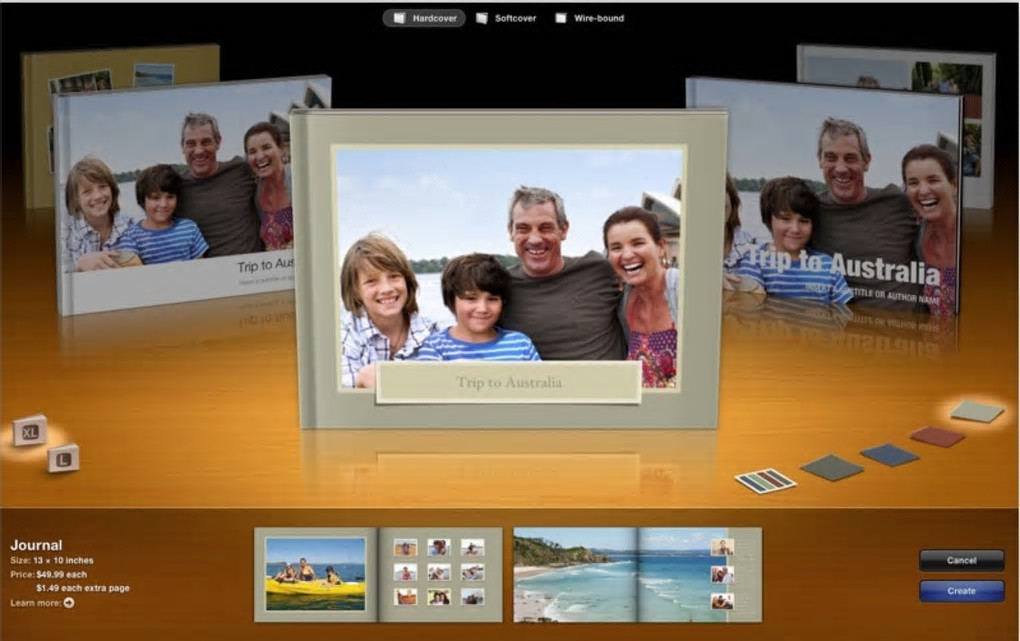1020x641 pixels.
Task: Pick the blue color swatch
Action: (x=889, y=454)
